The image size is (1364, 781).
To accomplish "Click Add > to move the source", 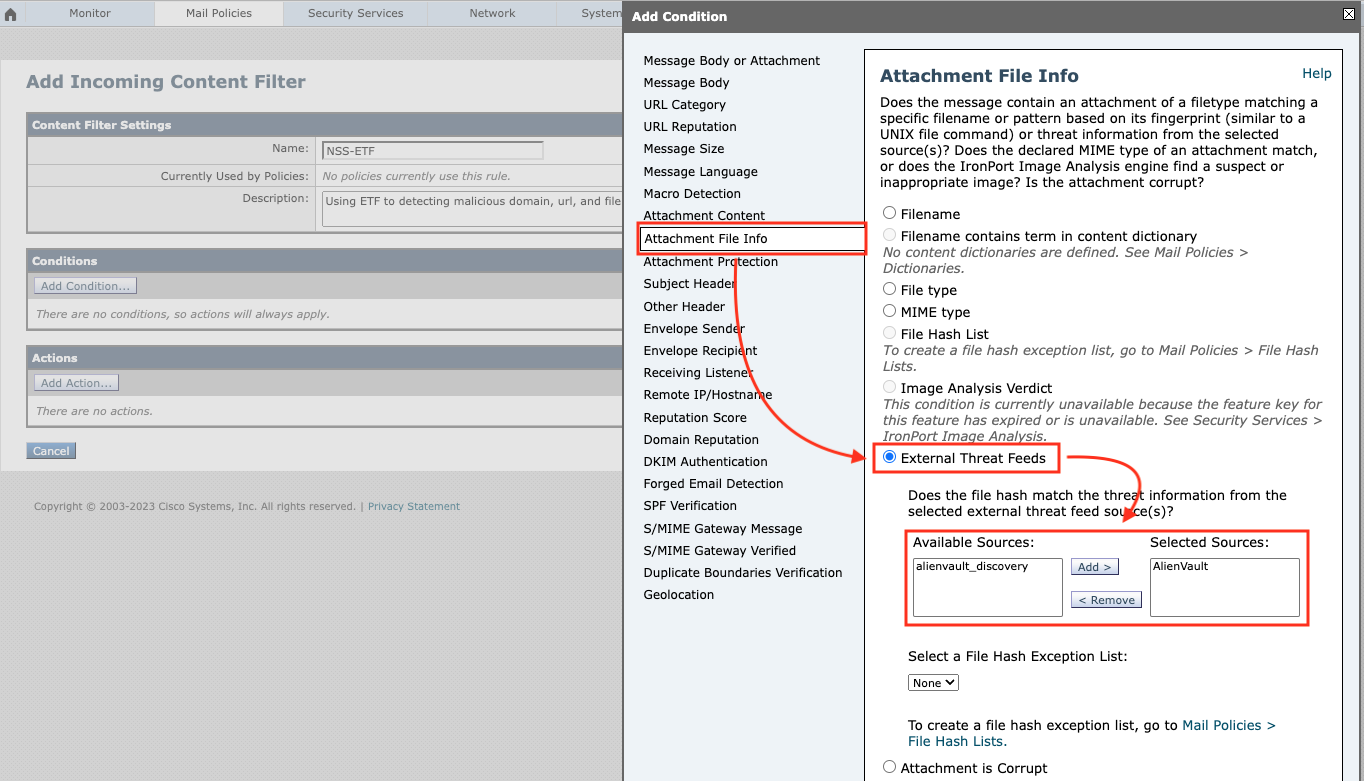I will click(x=1094, y=566).
